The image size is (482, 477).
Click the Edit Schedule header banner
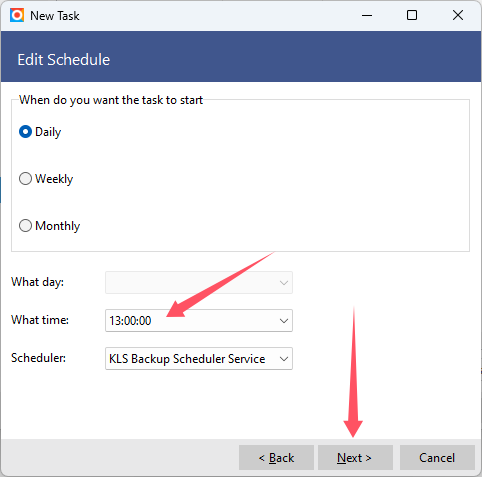click(241, 57)
